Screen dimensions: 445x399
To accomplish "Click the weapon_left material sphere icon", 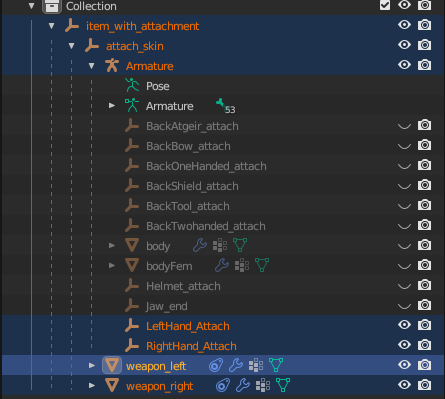I will click(x=216, y=366).
